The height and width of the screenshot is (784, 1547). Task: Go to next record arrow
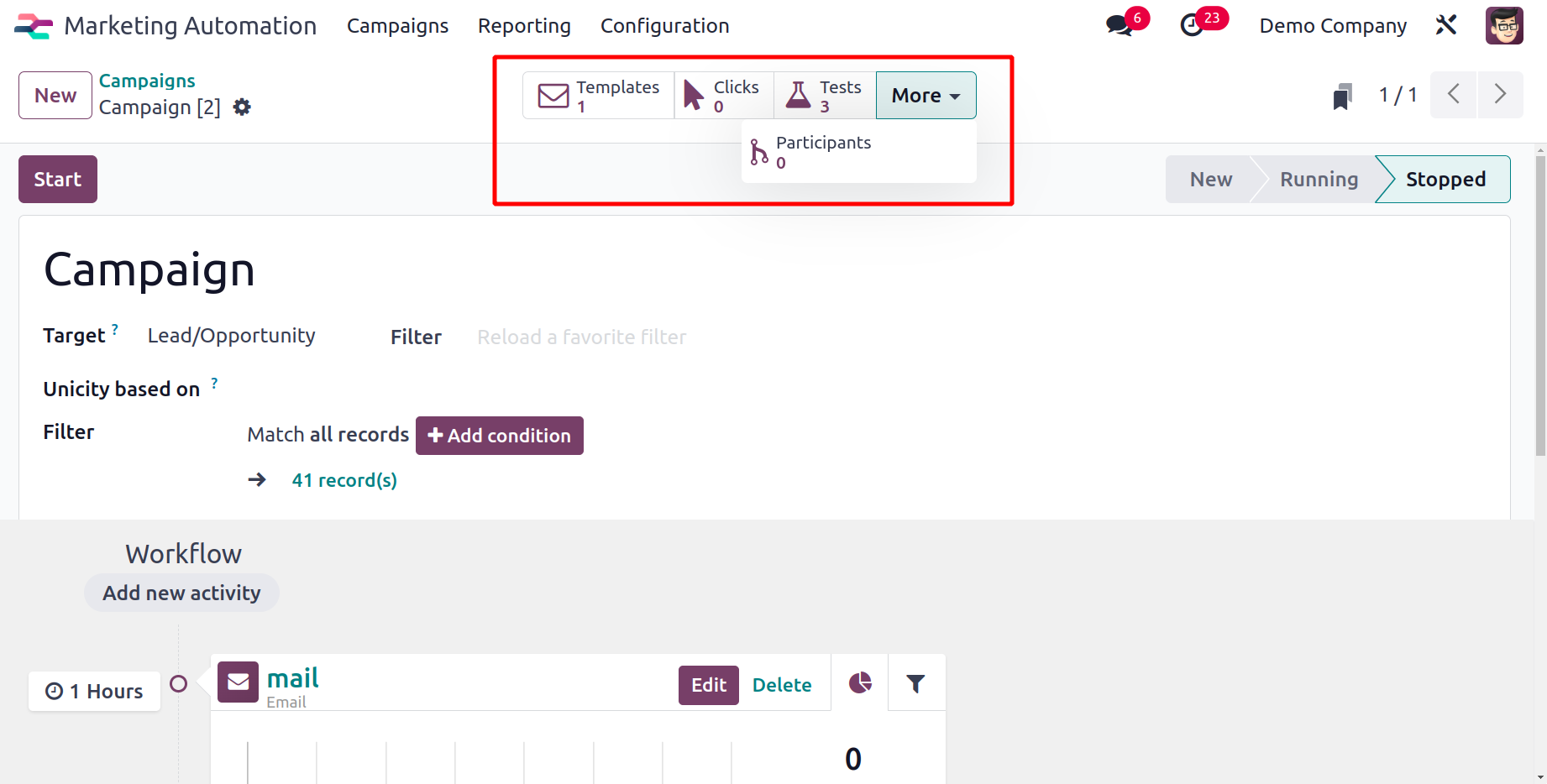click(x=1500, y=94)
